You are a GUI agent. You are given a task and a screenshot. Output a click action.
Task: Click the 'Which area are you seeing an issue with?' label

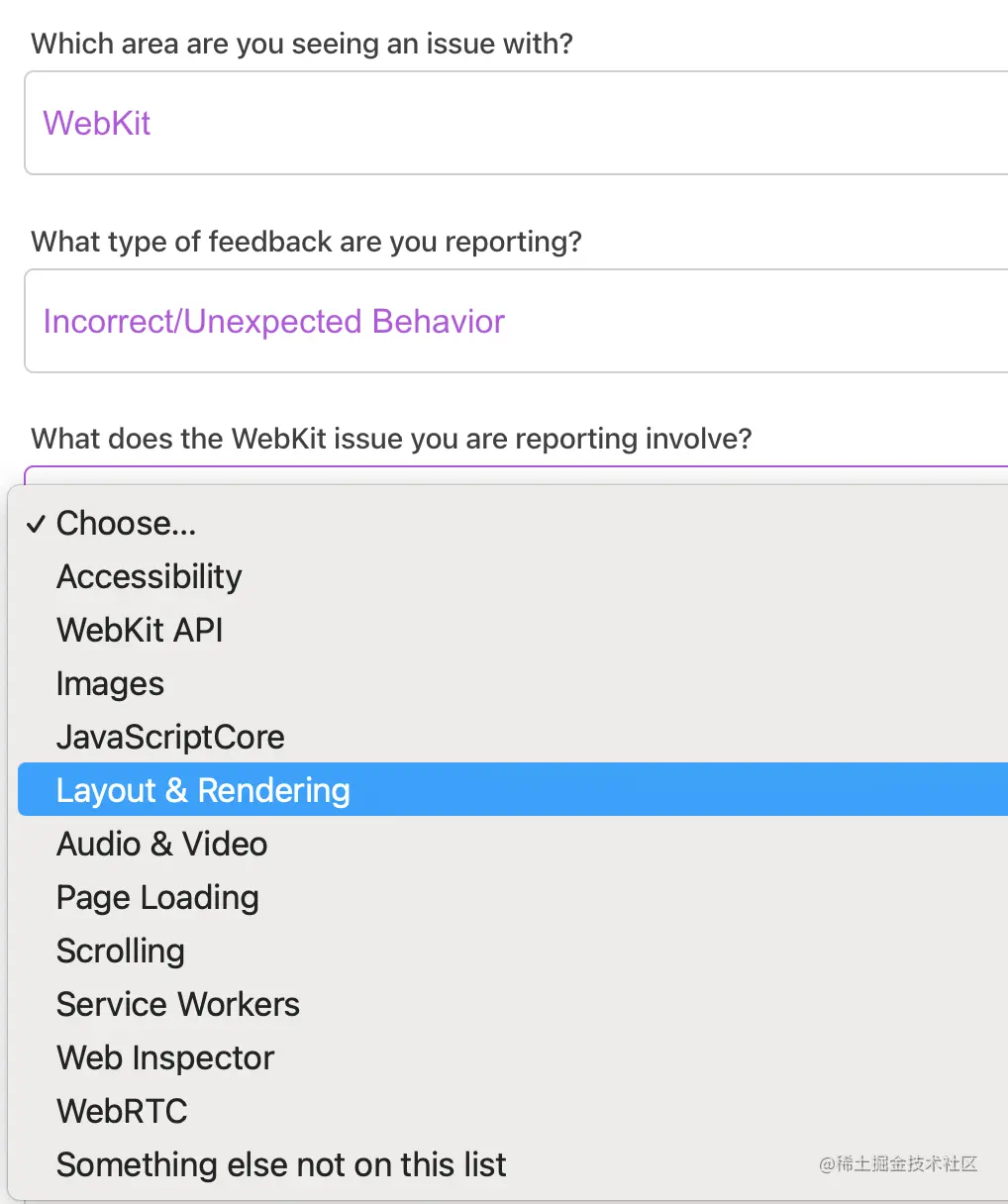[x=302, y=44]
